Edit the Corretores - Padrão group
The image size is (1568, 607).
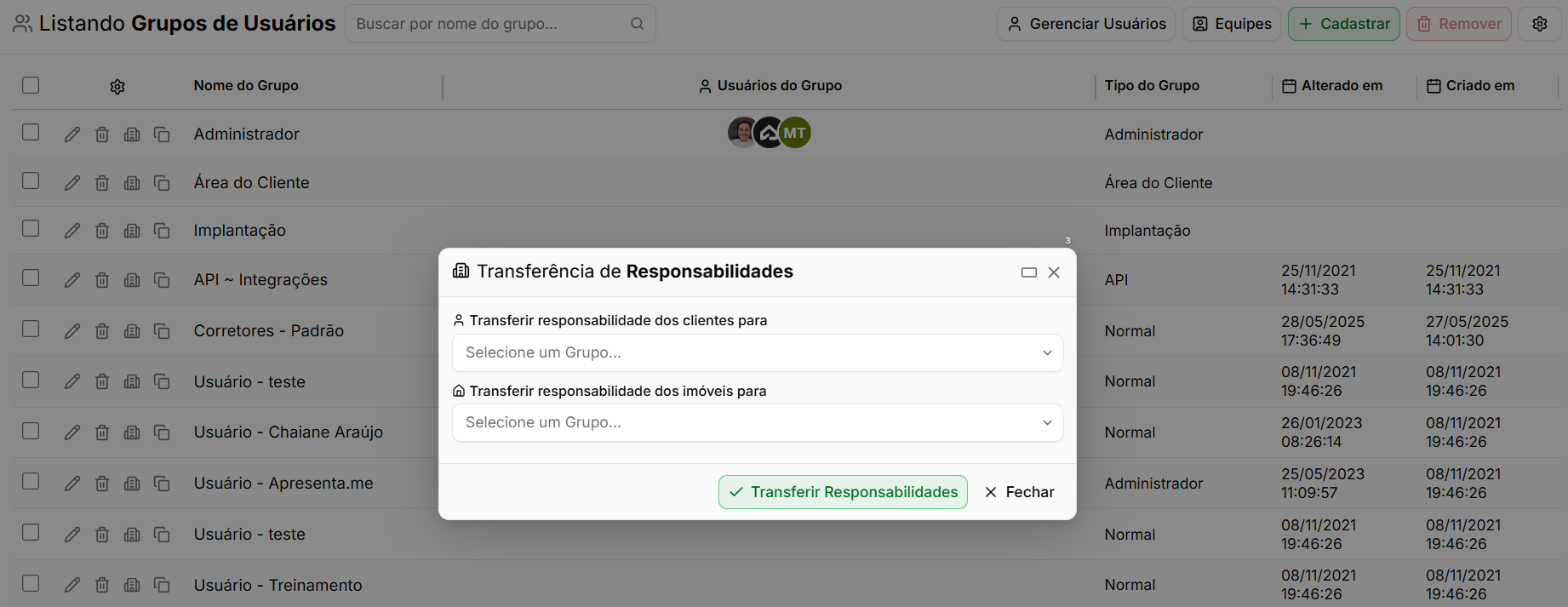[72, 331]
